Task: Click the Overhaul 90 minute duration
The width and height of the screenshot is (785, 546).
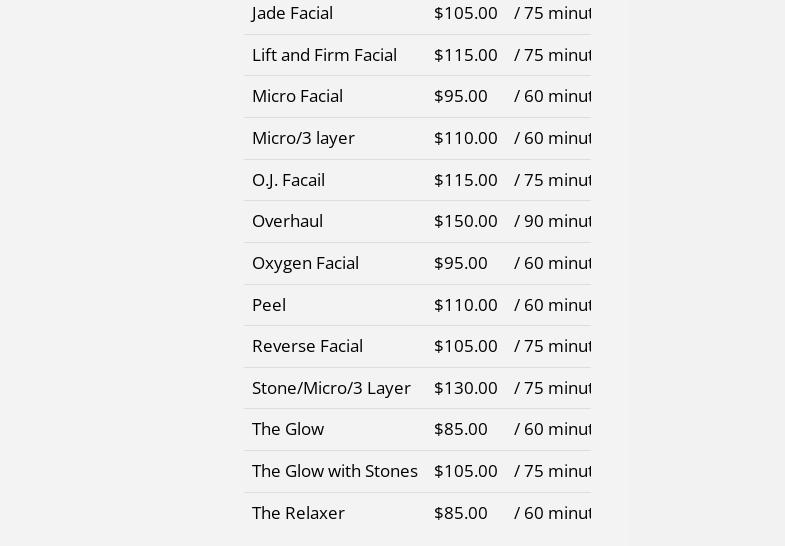Action: (553, 221)
